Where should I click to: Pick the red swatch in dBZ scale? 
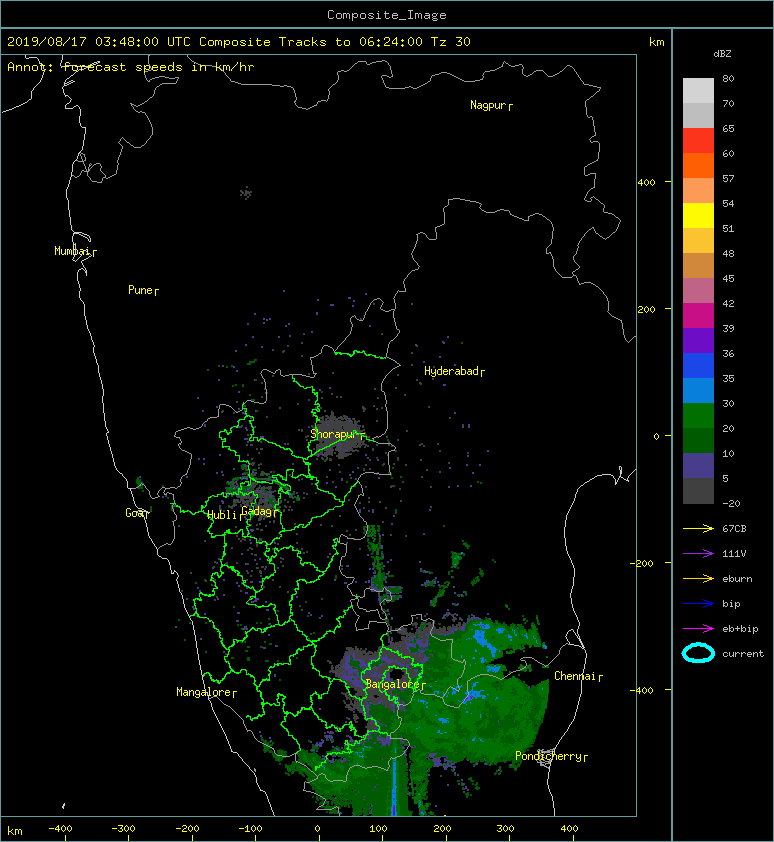(x=698, y=141)
